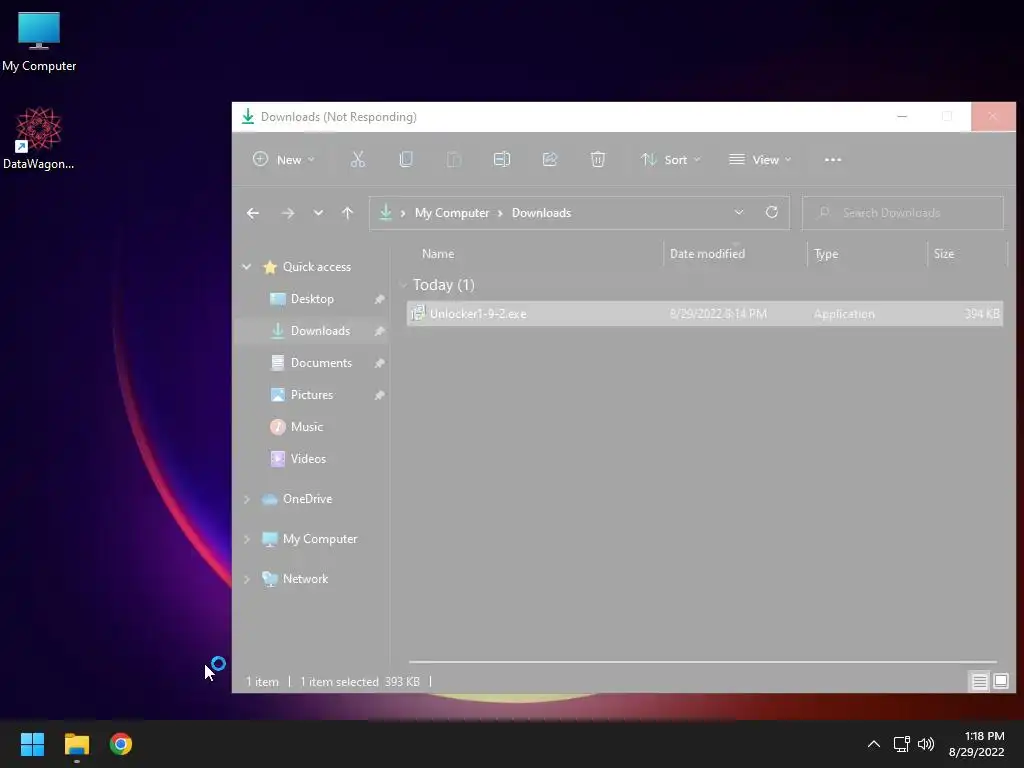Select the My Computer desktop icon
Screen dimensions: 1024x768
point(39,42)
